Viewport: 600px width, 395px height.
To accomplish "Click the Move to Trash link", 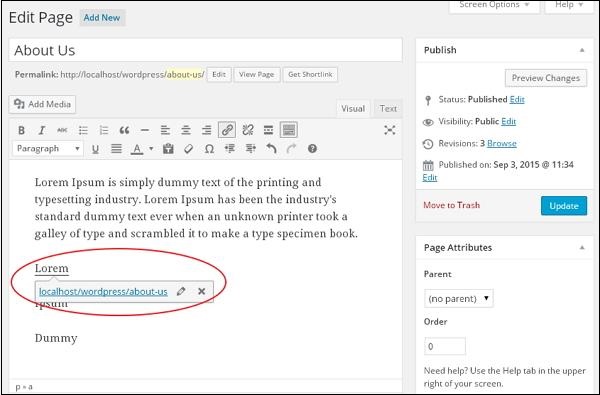I will pyautogui.click(x=452, y=205).
